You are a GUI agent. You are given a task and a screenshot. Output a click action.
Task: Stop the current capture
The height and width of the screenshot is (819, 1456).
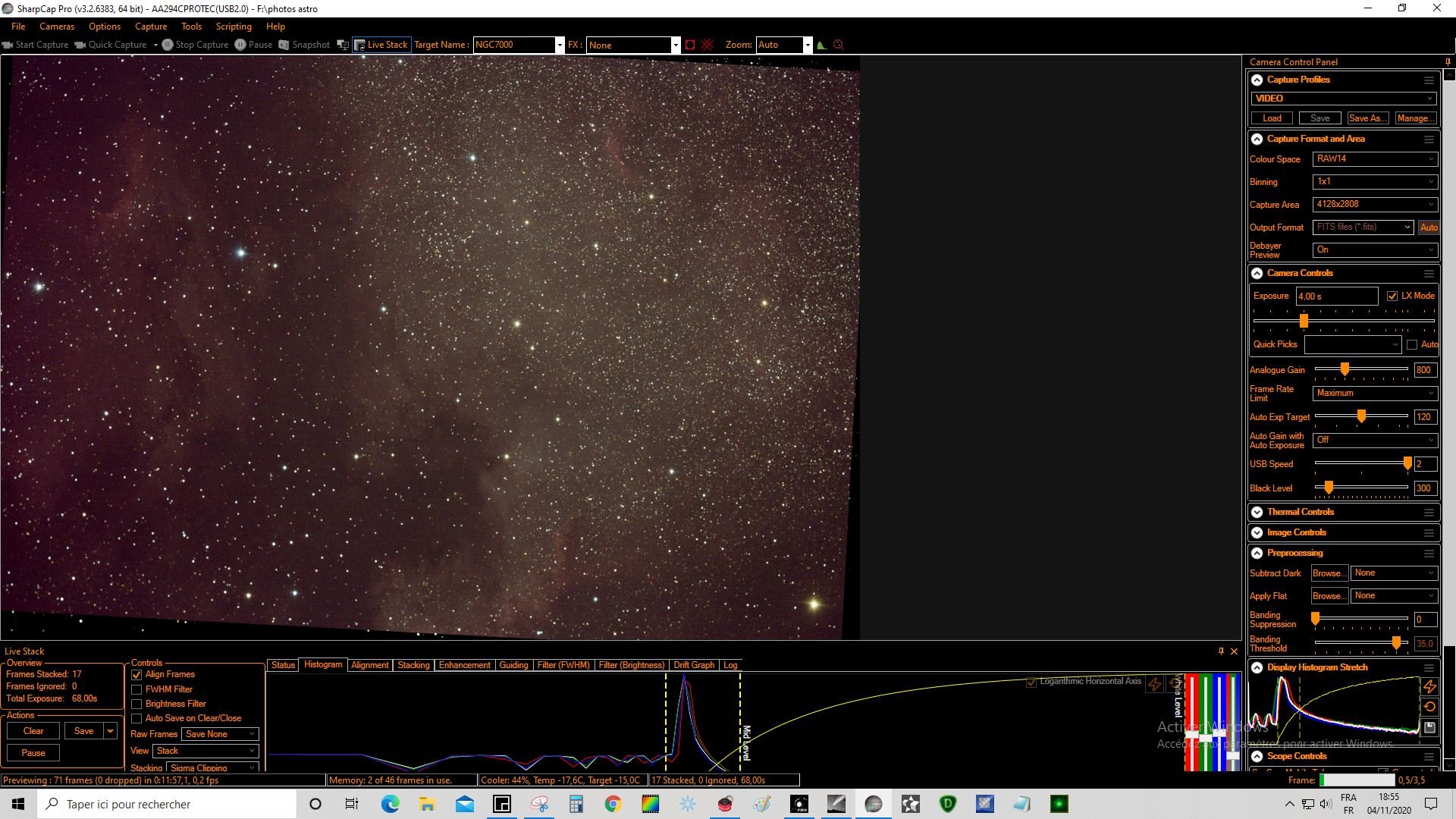pyautogui.click(x=195, y=45)
